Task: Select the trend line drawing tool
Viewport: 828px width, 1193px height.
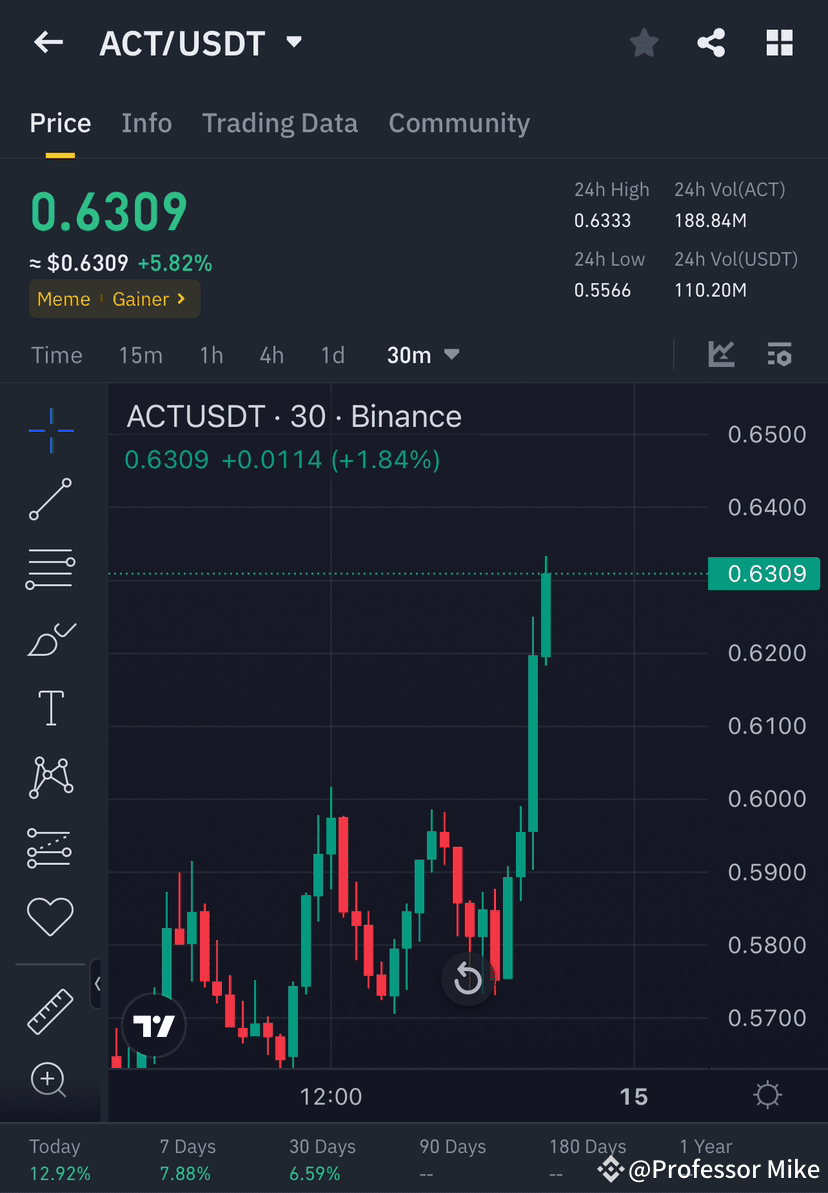Action: pyautogui.click(x=50, y=500)
